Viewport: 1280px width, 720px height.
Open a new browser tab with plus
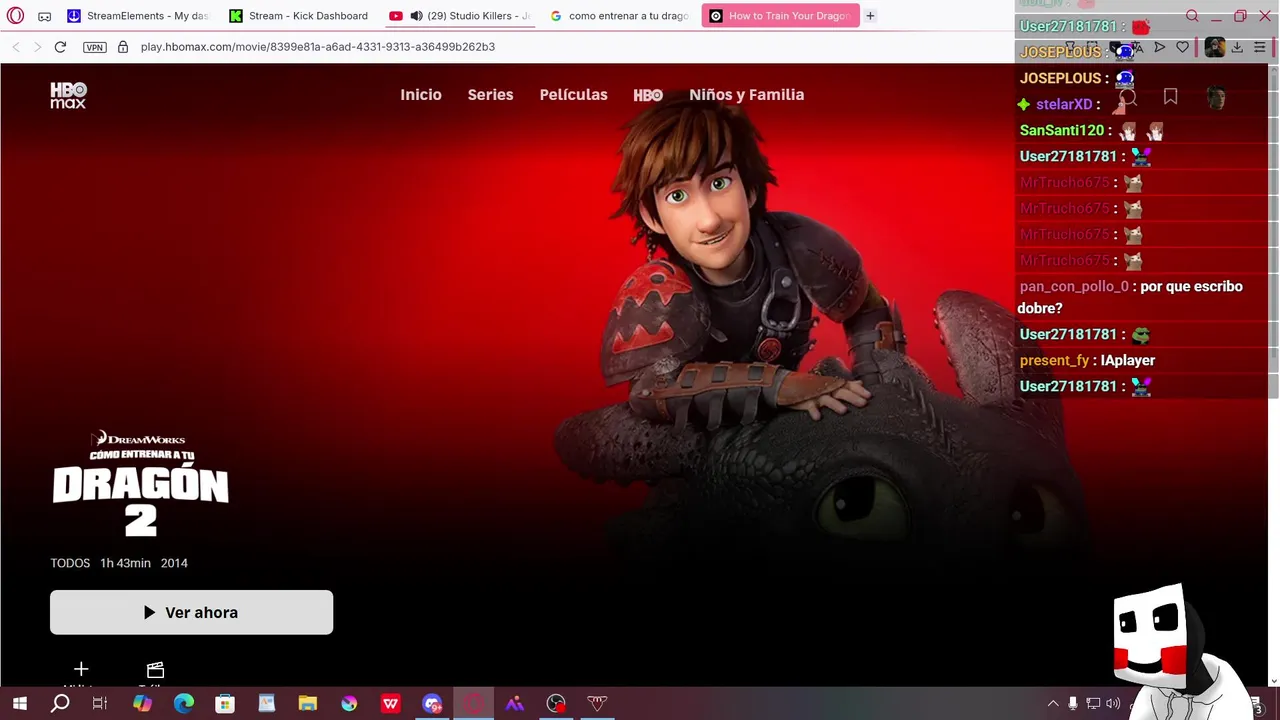pyautogui.click(x=870, y=16)
